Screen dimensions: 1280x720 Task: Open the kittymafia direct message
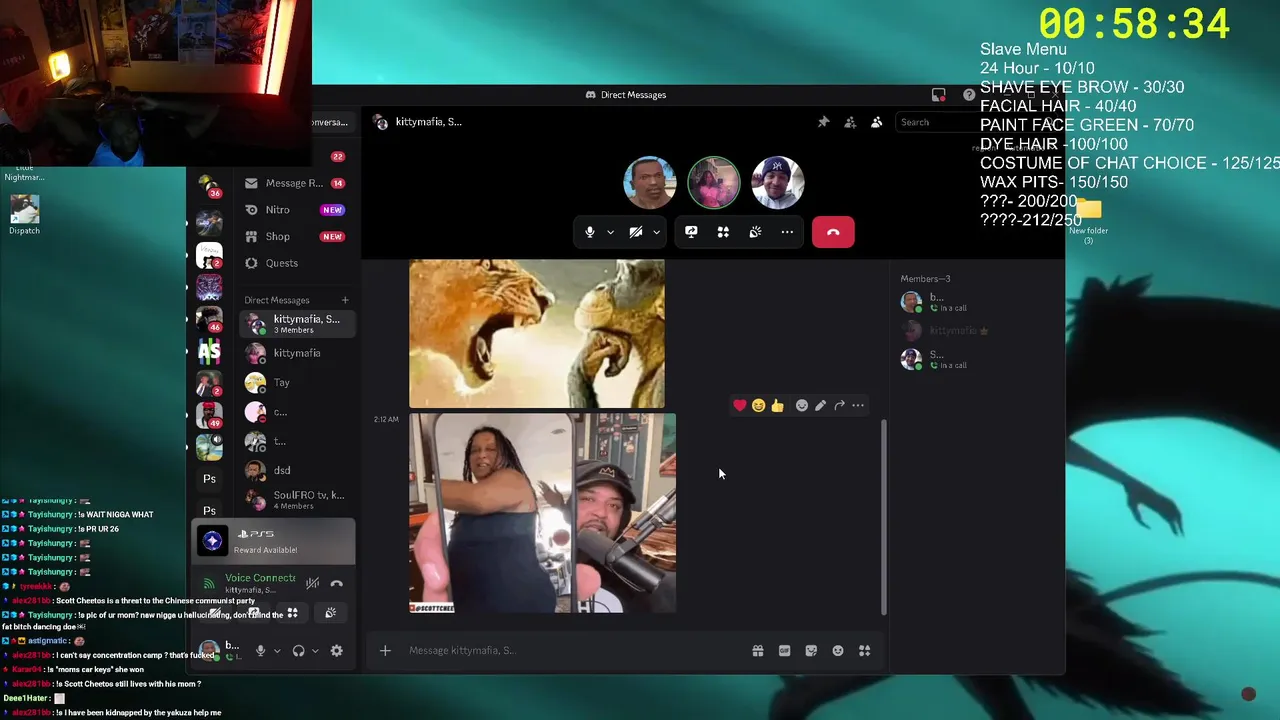pos(296,353)
